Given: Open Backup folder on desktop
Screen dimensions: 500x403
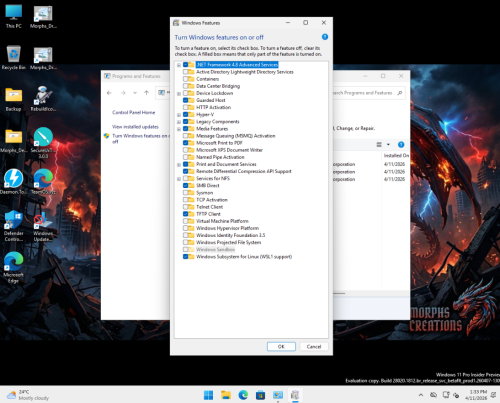Looking at the screenshot, I should (x=14, y=99).
